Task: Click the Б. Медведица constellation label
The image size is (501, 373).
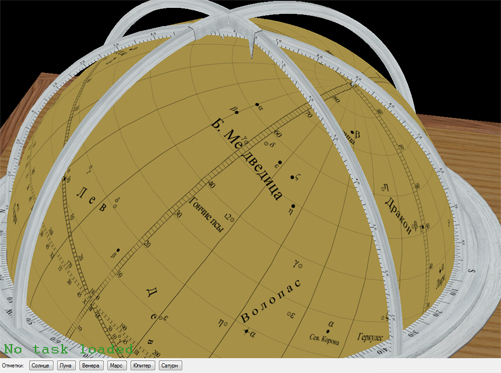Action: (x=247, y=159)
